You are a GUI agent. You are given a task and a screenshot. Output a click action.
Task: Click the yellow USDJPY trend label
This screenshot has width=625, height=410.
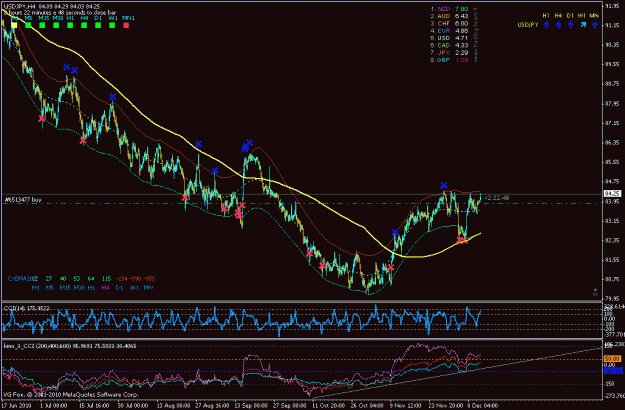pos(528,25)
